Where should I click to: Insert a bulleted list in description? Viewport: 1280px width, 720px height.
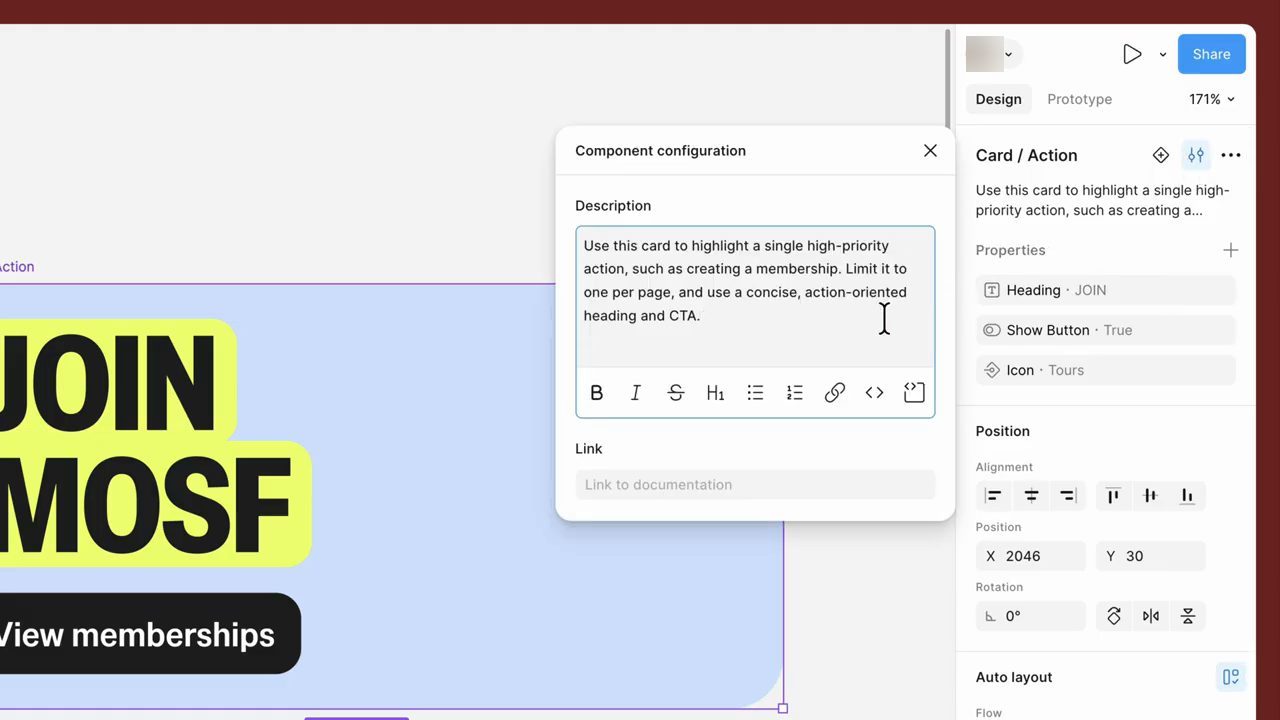755,393
